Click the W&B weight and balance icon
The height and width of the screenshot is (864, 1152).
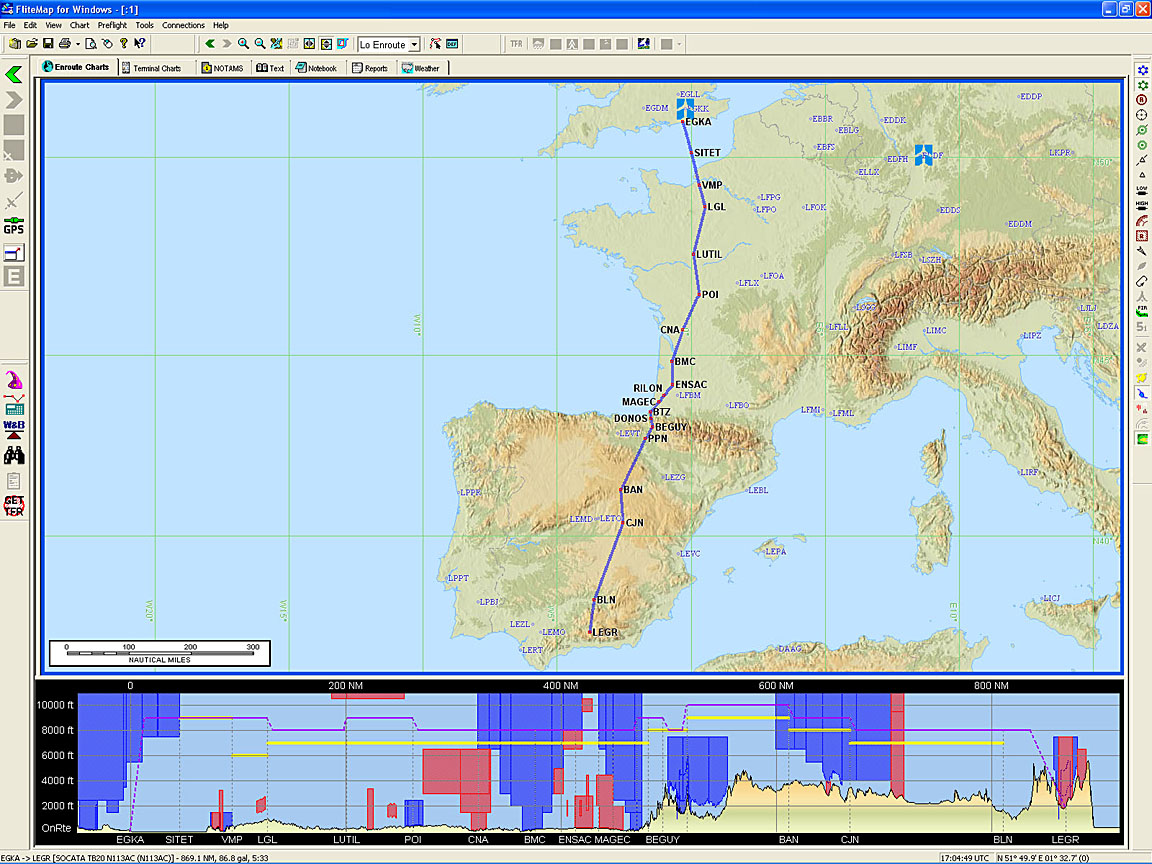pos(14,429)
